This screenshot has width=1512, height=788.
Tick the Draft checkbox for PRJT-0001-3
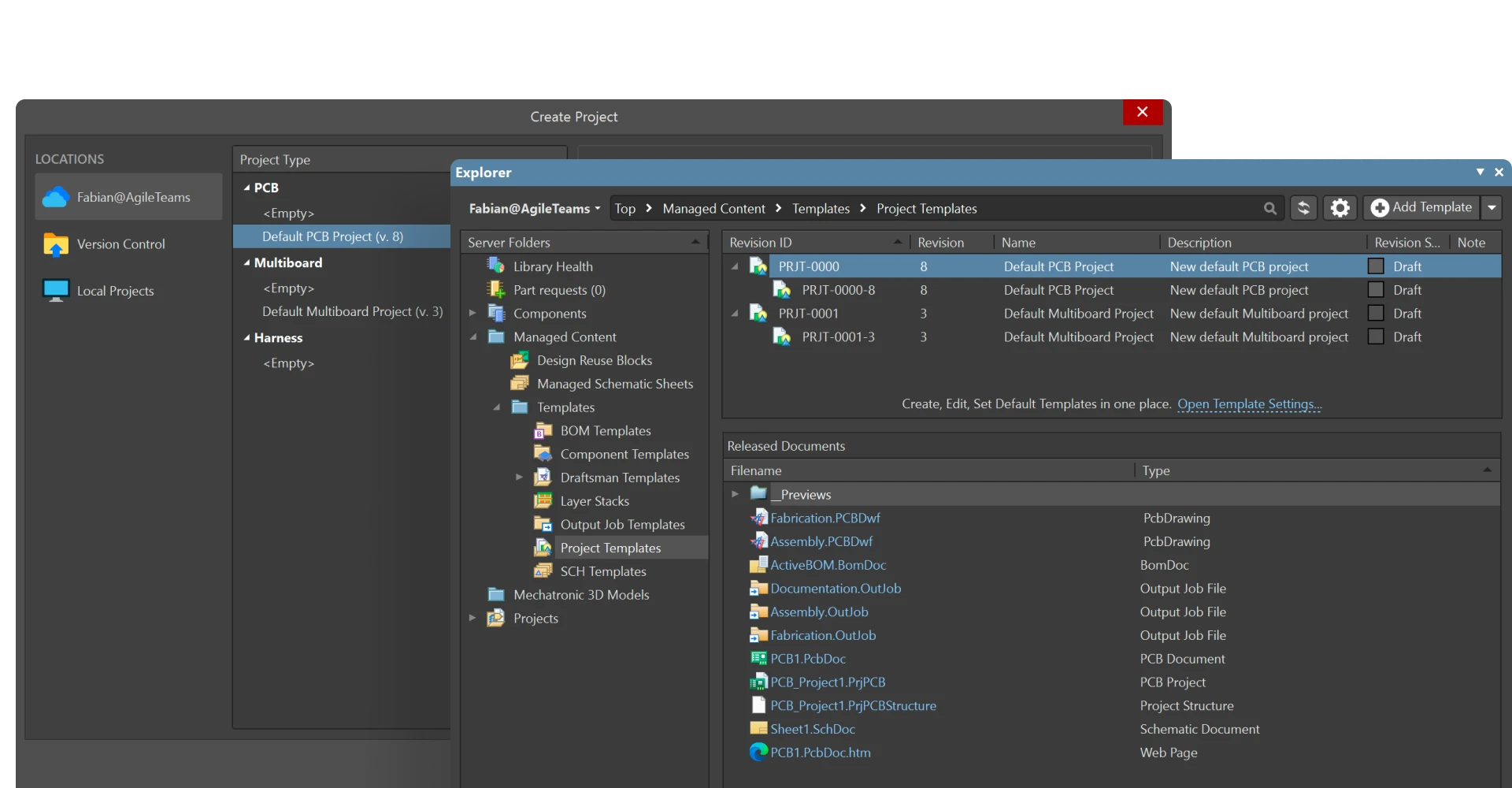point(1376,336)
